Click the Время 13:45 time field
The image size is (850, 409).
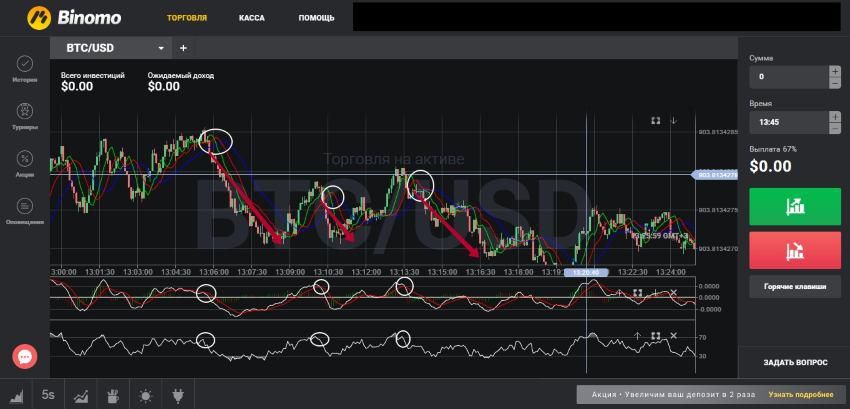789,123
